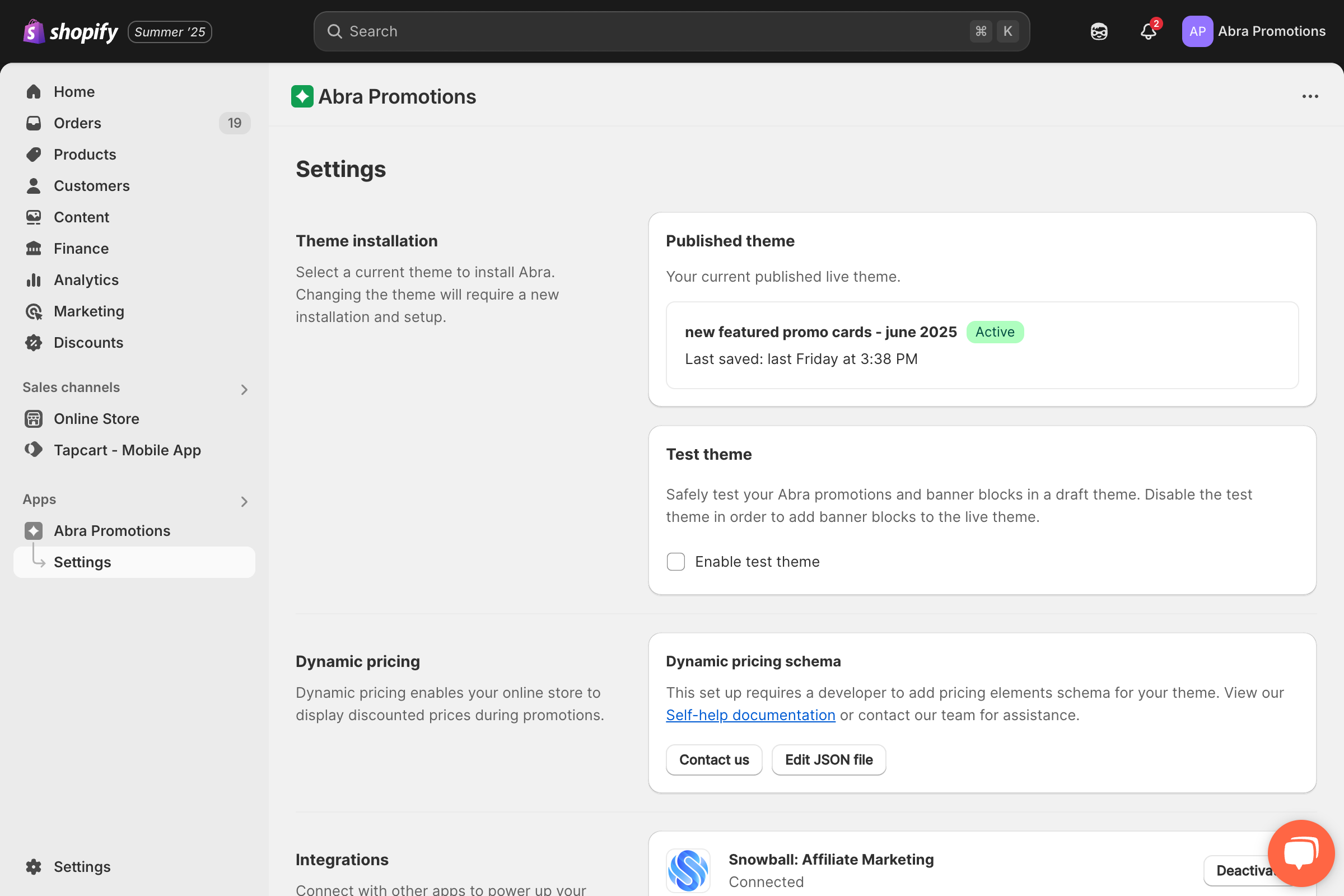This screenshot has width=1344, height=896.
Task: Click the Discounts icon
Action: pos(34,342)
